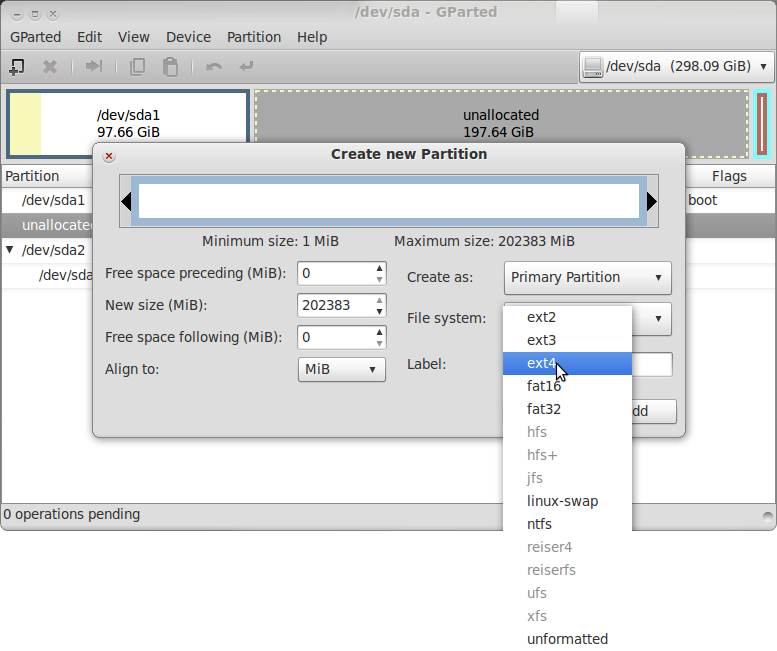Click the boot flag of /dev/sda1

pos(703,200)
